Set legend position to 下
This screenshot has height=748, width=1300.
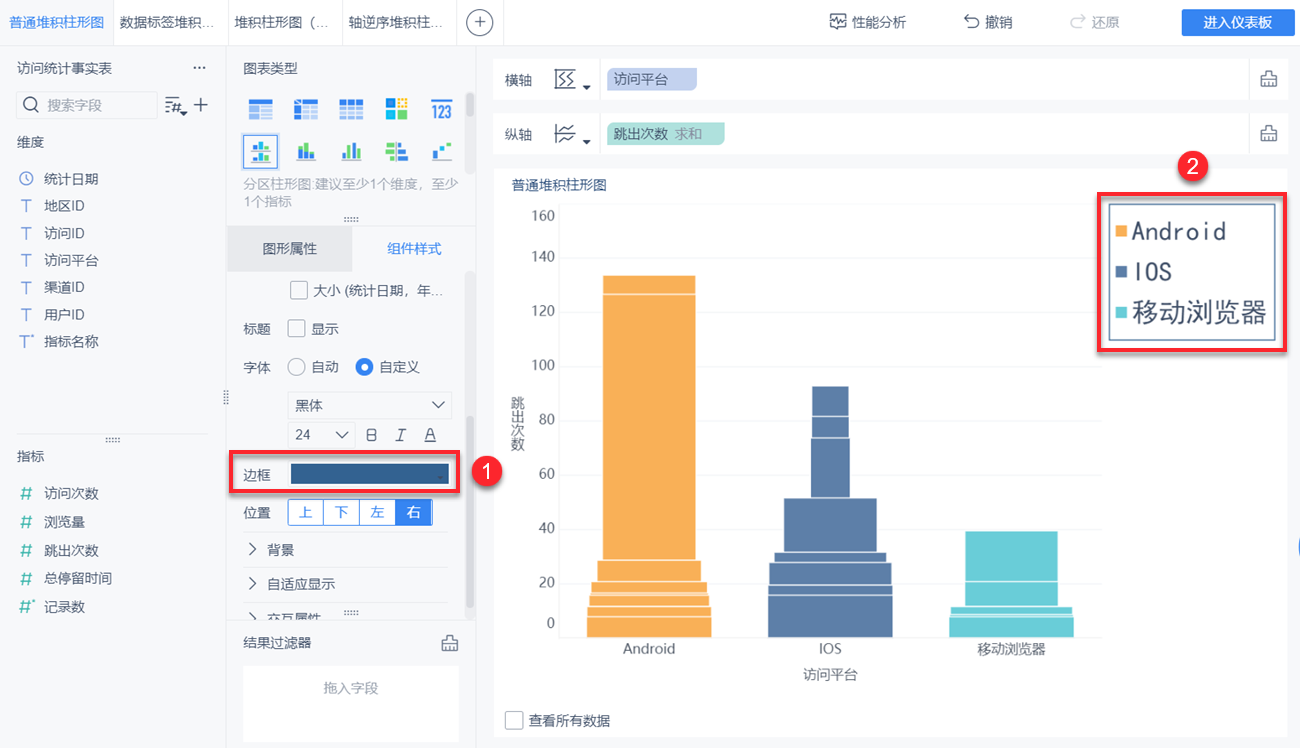click(342, 513)
